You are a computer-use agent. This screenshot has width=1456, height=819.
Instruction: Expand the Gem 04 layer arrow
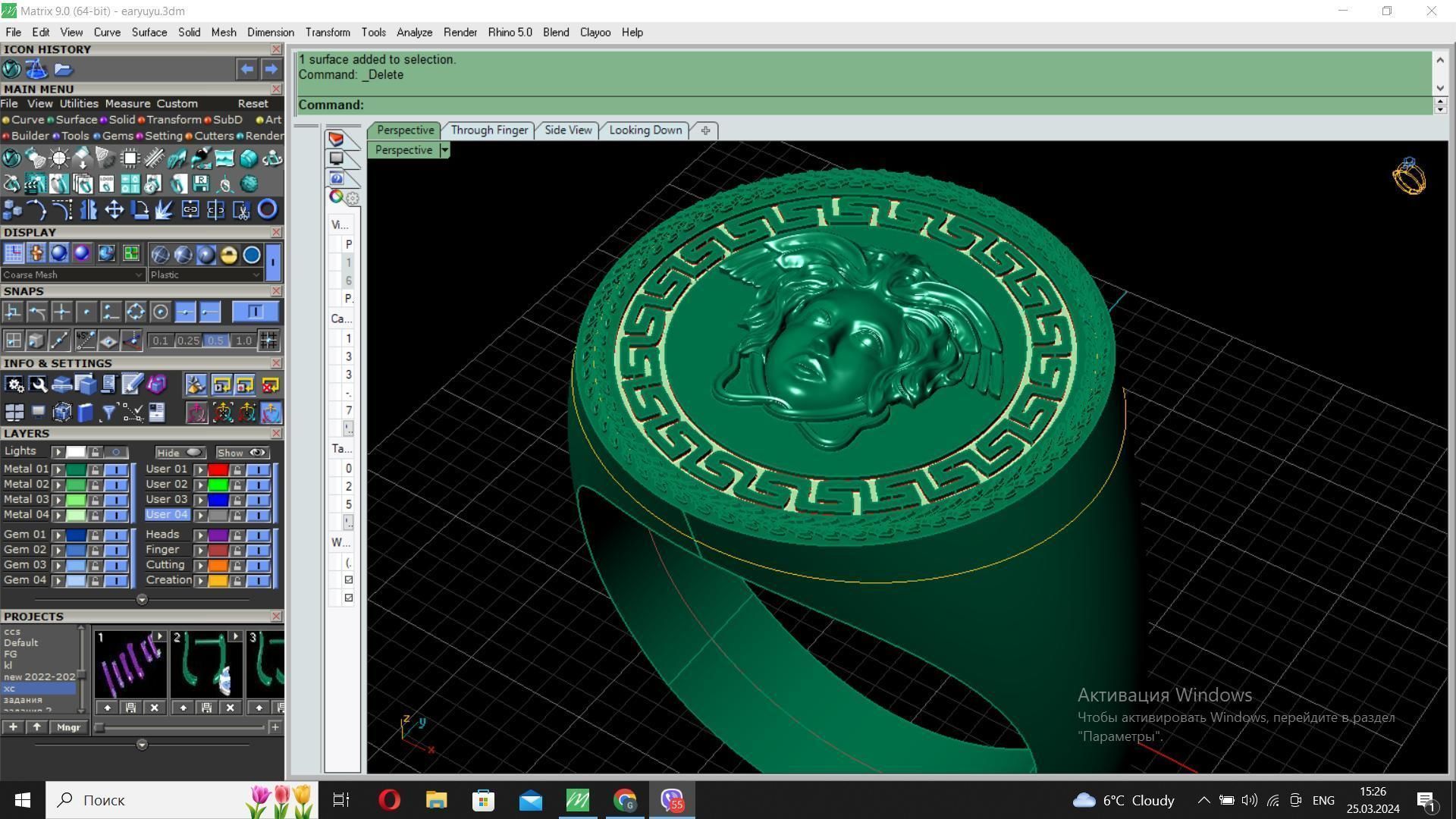tap(58, 581)
